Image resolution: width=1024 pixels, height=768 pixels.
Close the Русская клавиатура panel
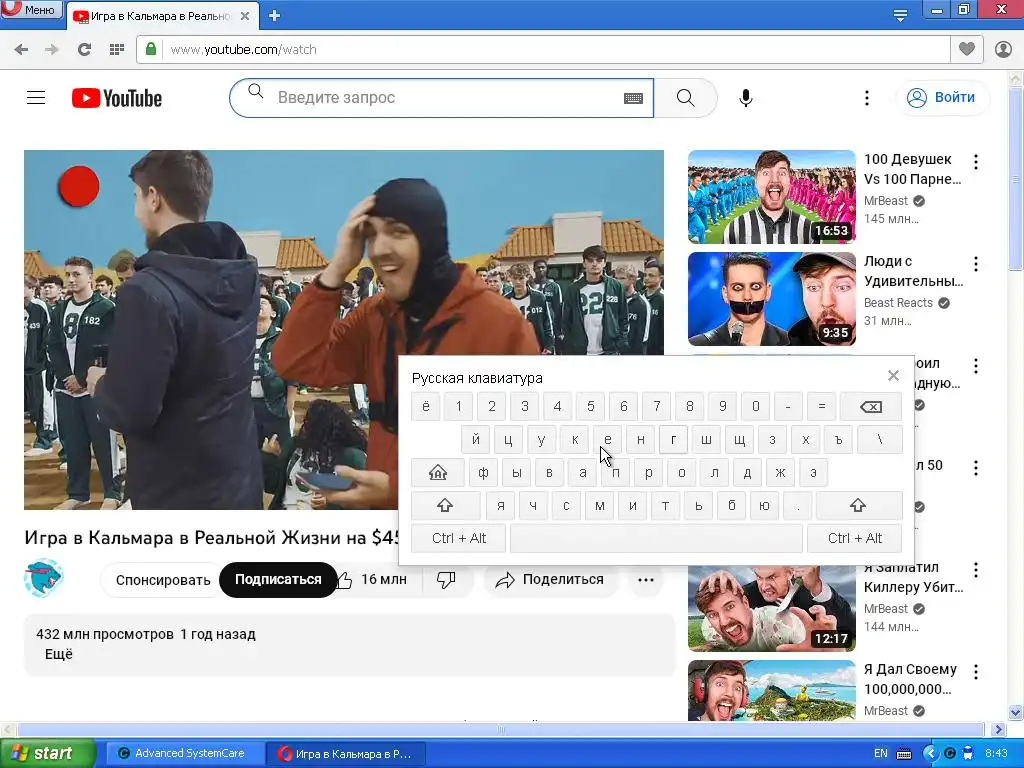coord(893,376)
